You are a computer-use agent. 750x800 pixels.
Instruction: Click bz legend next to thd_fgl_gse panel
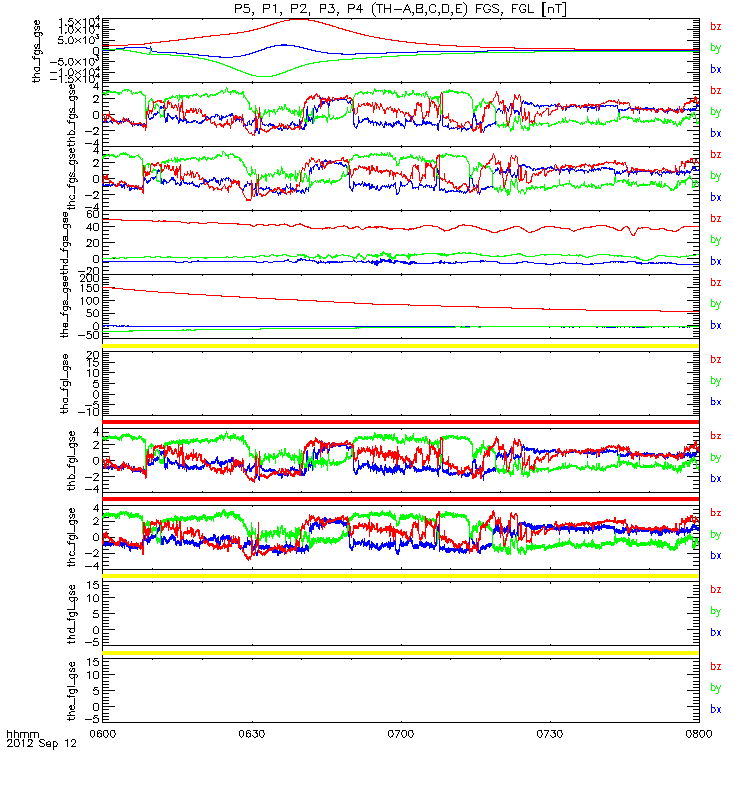click(x=716, y=590)
